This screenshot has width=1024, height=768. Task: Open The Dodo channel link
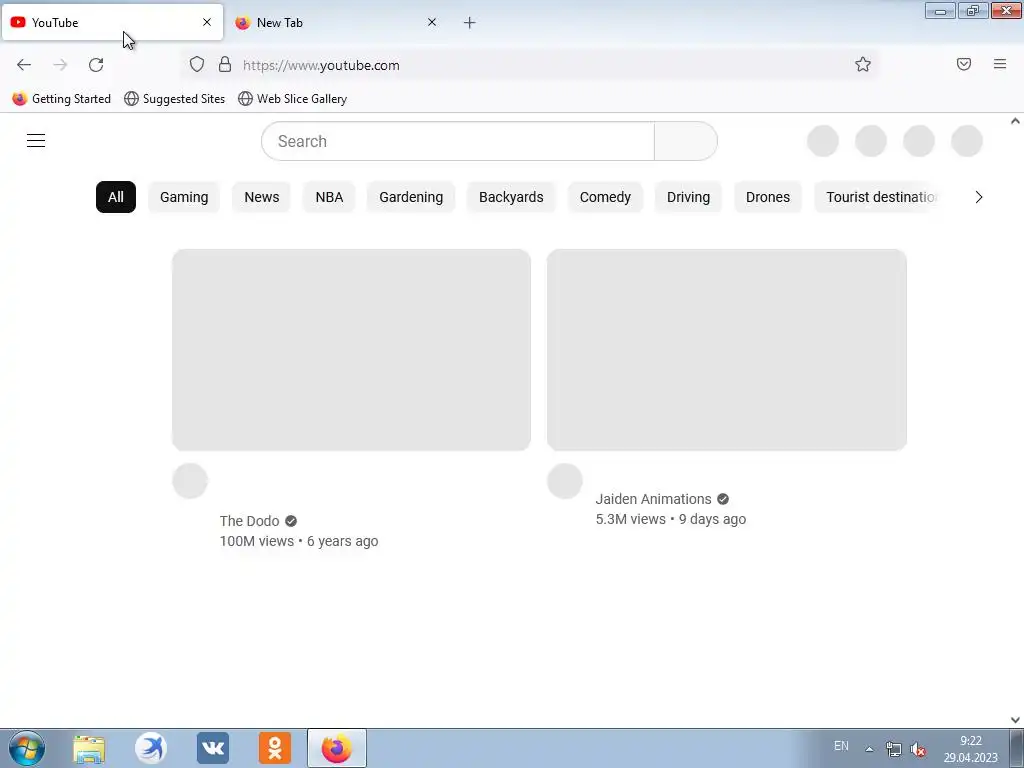[249, 521]
